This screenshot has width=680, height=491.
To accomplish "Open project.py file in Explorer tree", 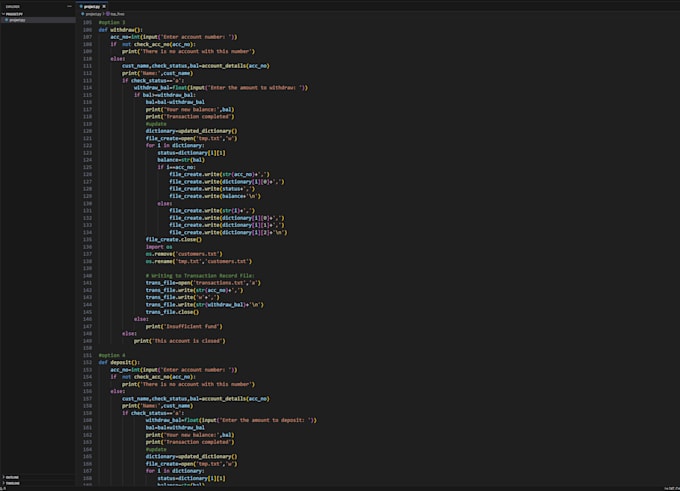I will click(x=38, y=20).
